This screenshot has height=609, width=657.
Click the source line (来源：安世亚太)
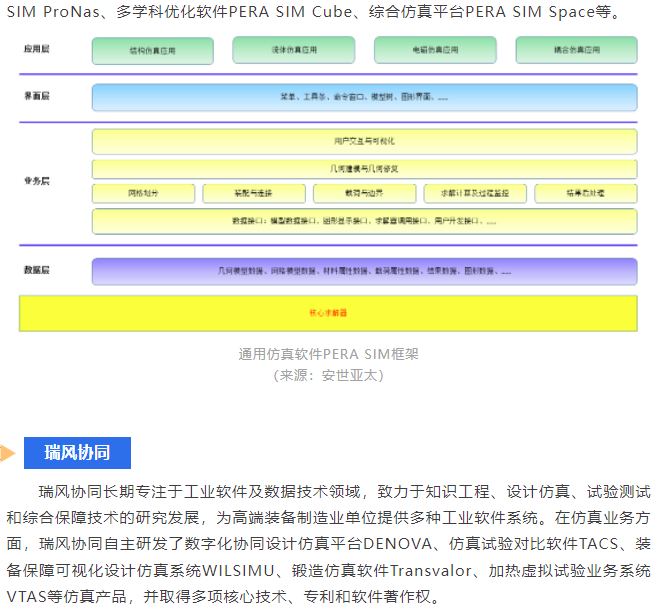328,375
